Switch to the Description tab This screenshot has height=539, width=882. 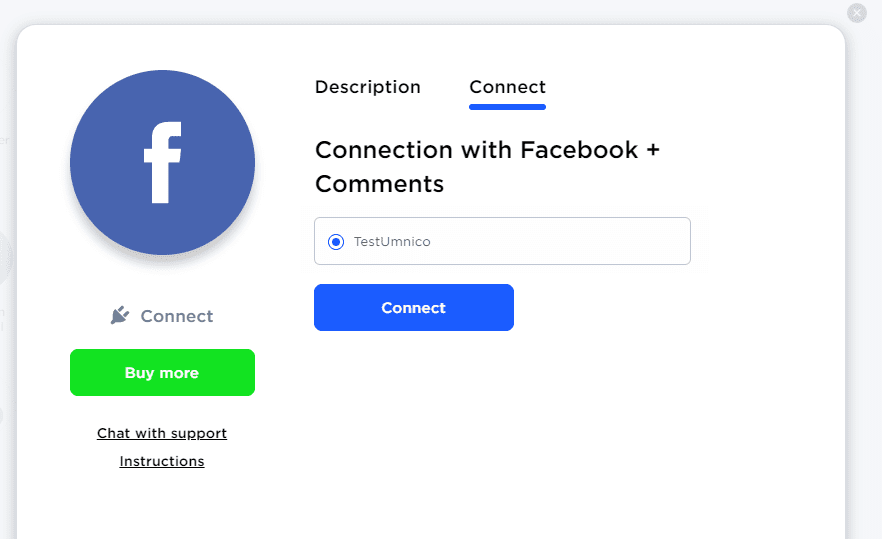click(x=368, y=87)
